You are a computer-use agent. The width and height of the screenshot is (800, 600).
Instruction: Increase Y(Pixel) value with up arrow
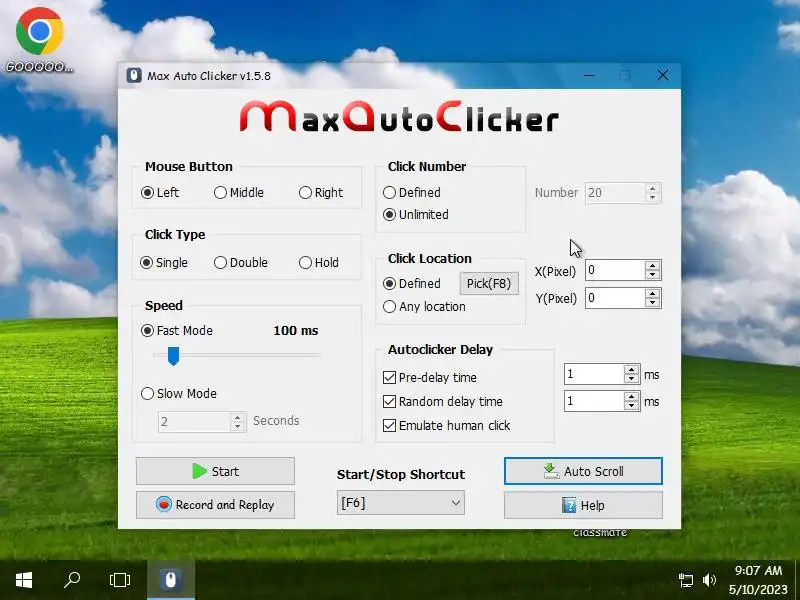click(x=653, y=294)
